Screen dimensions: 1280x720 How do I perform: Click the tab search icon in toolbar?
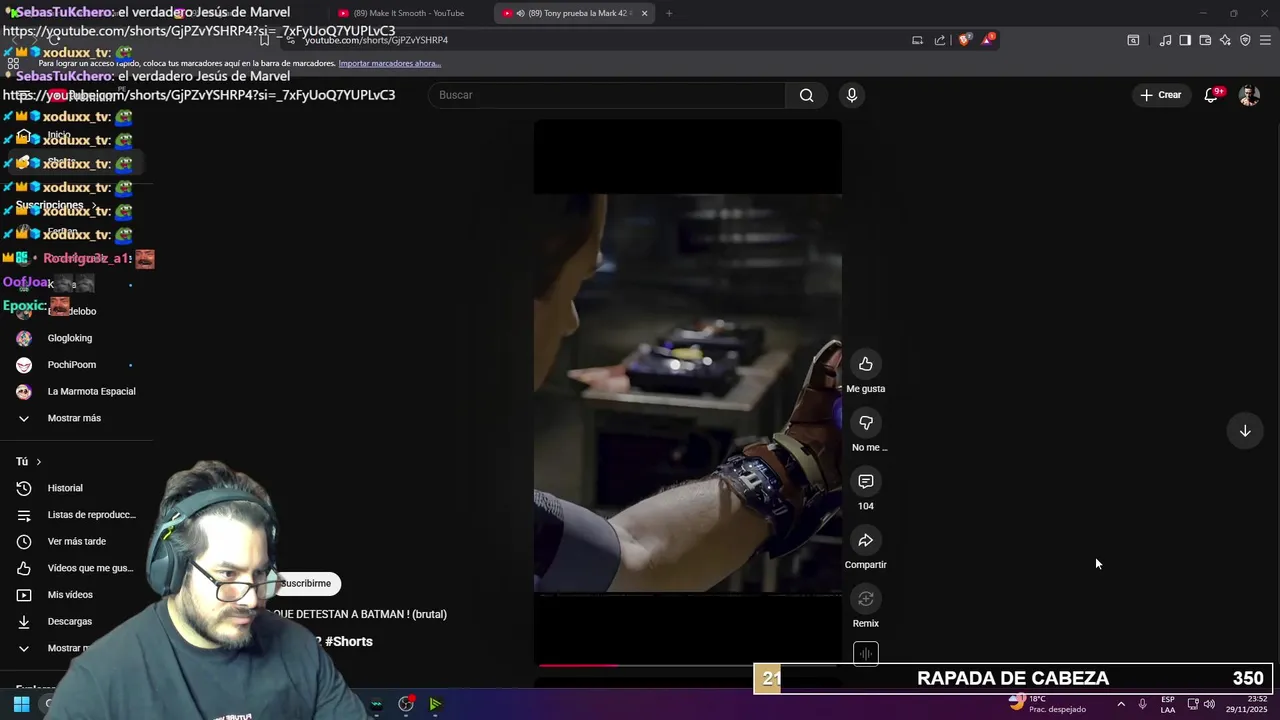point(1133,40)
